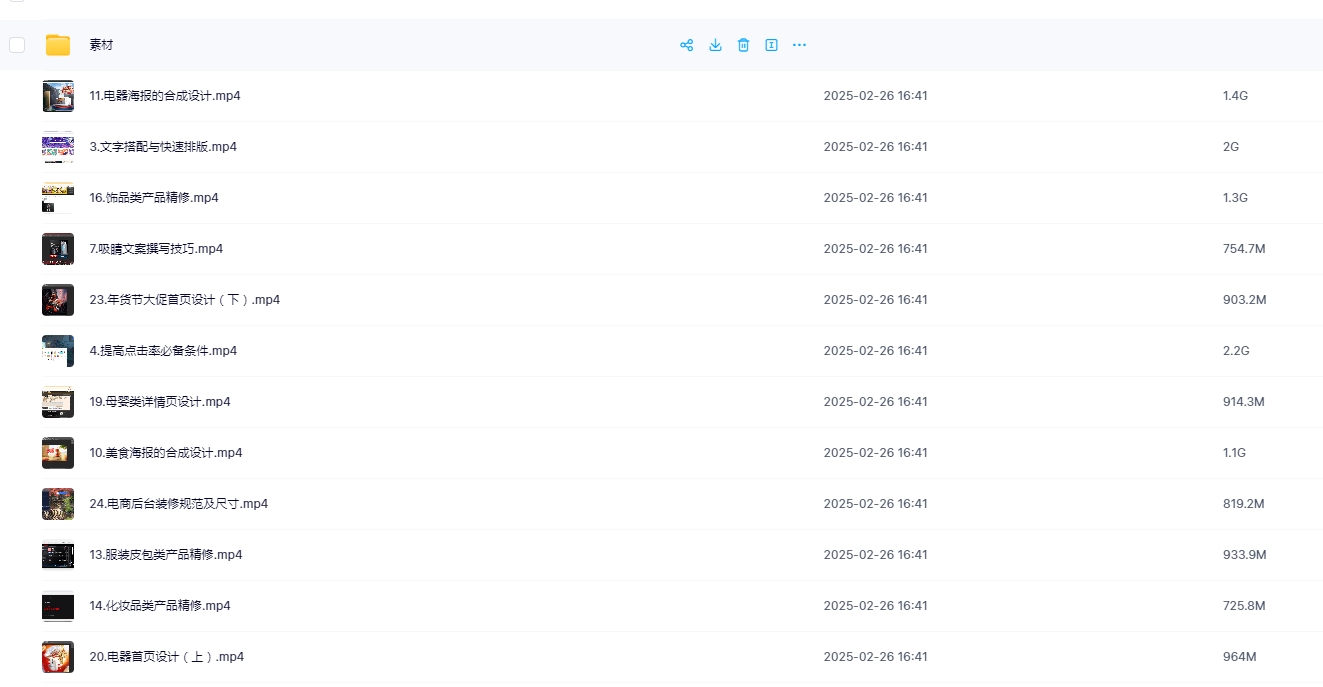Open 13.服装皮包类产品精修.mp4
The image size is (1323, 687).
(166, 555)
